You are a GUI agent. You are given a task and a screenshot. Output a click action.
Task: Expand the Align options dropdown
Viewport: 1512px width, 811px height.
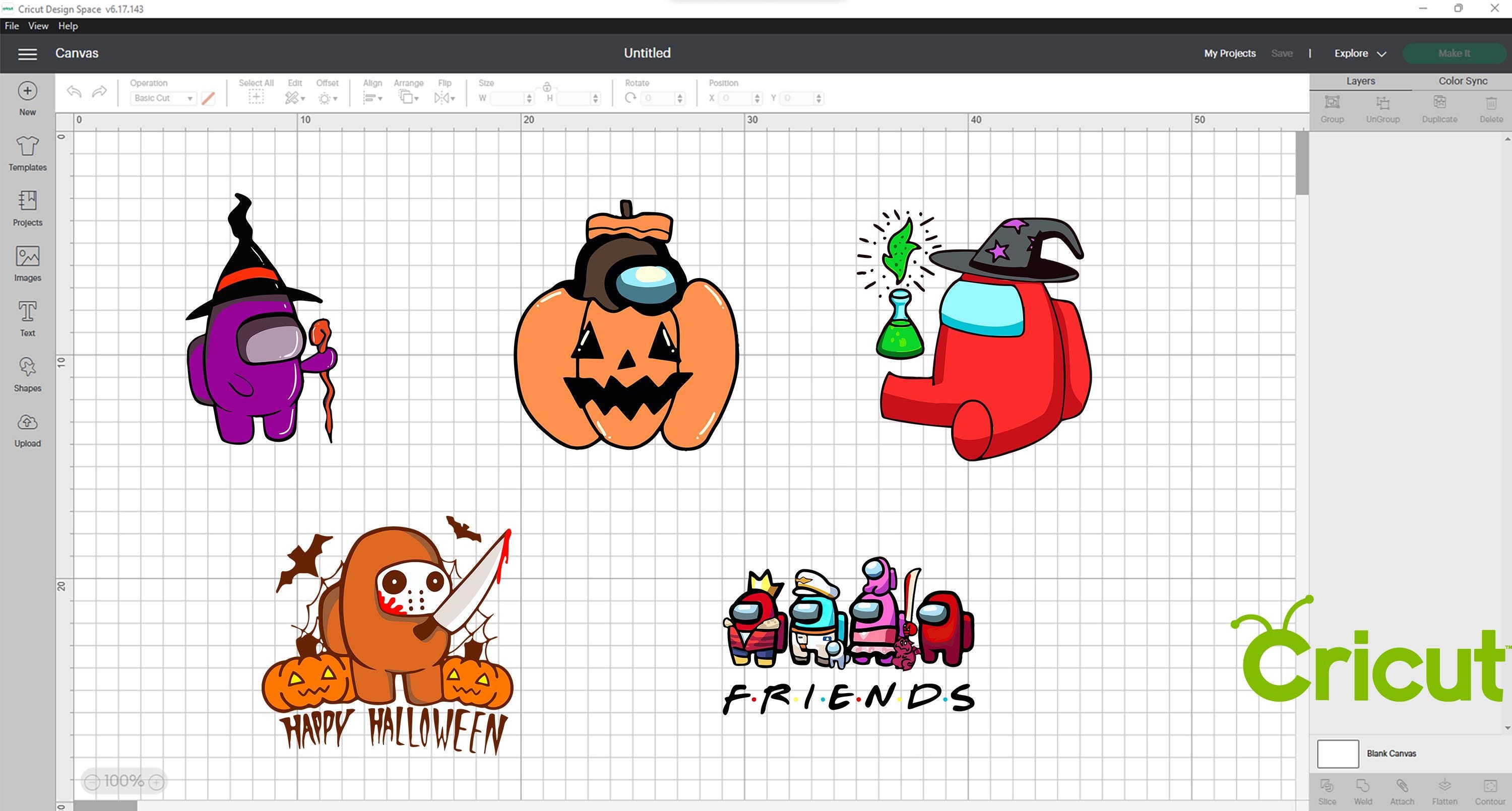(373, 98)
